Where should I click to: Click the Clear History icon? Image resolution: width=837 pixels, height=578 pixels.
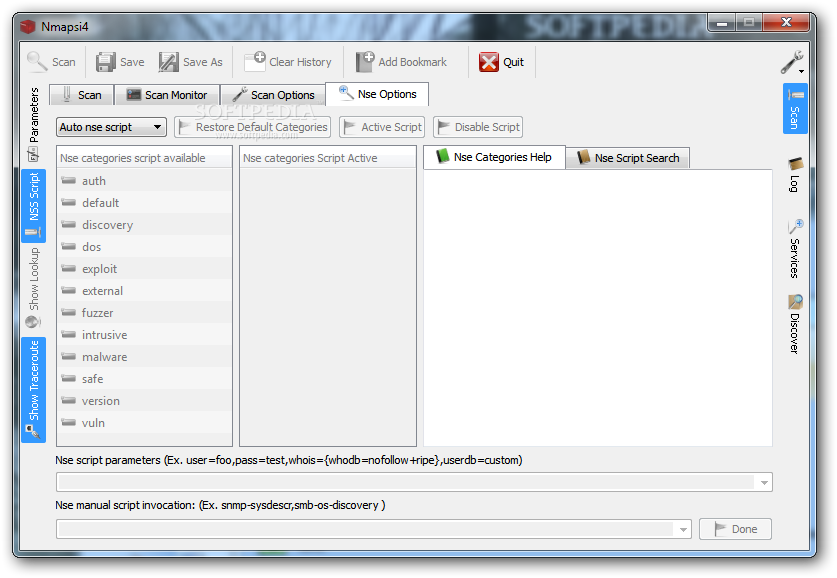point(255,61)
